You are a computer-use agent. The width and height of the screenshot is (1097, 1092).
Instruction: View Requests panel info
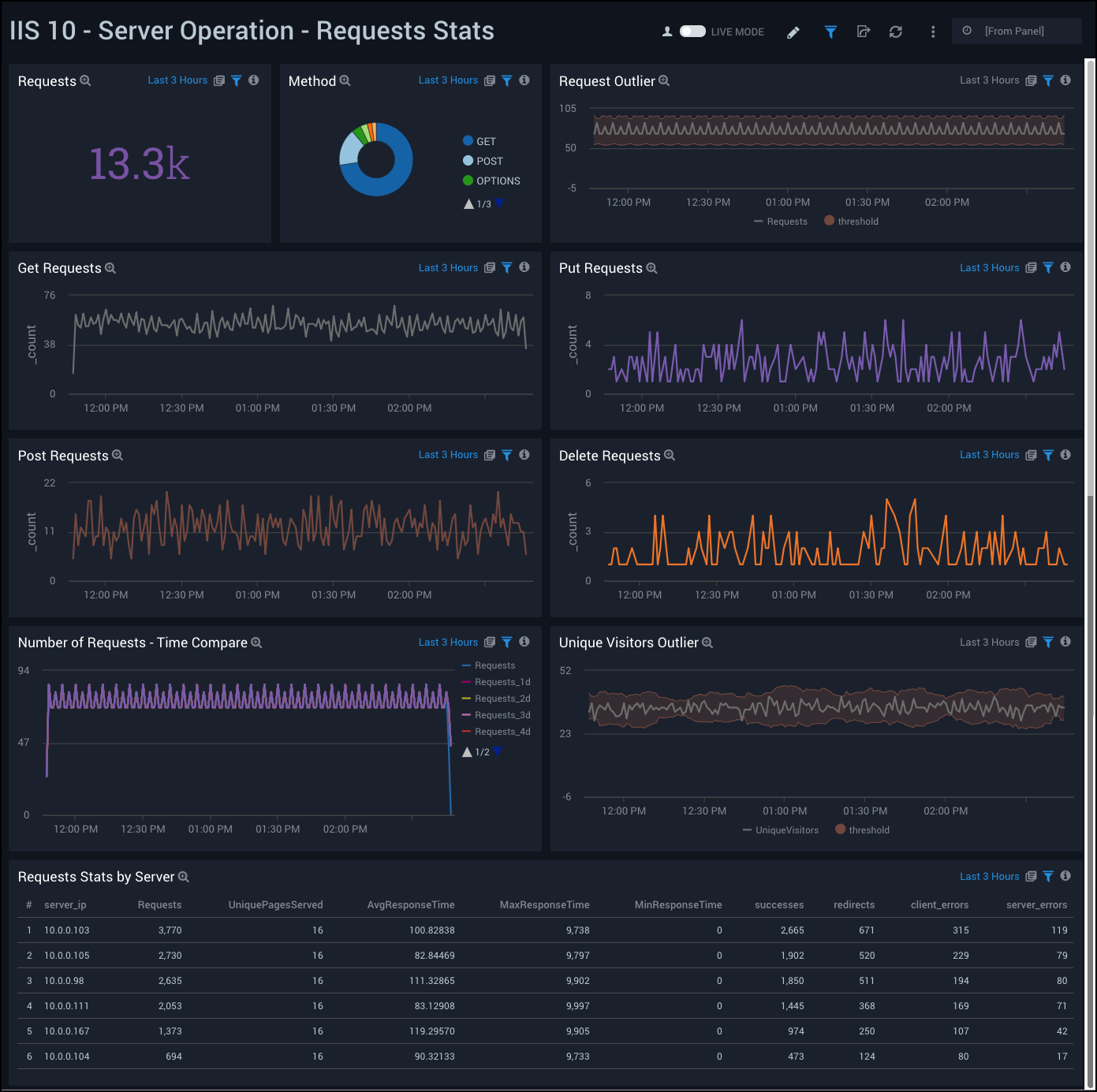[254, 80]
